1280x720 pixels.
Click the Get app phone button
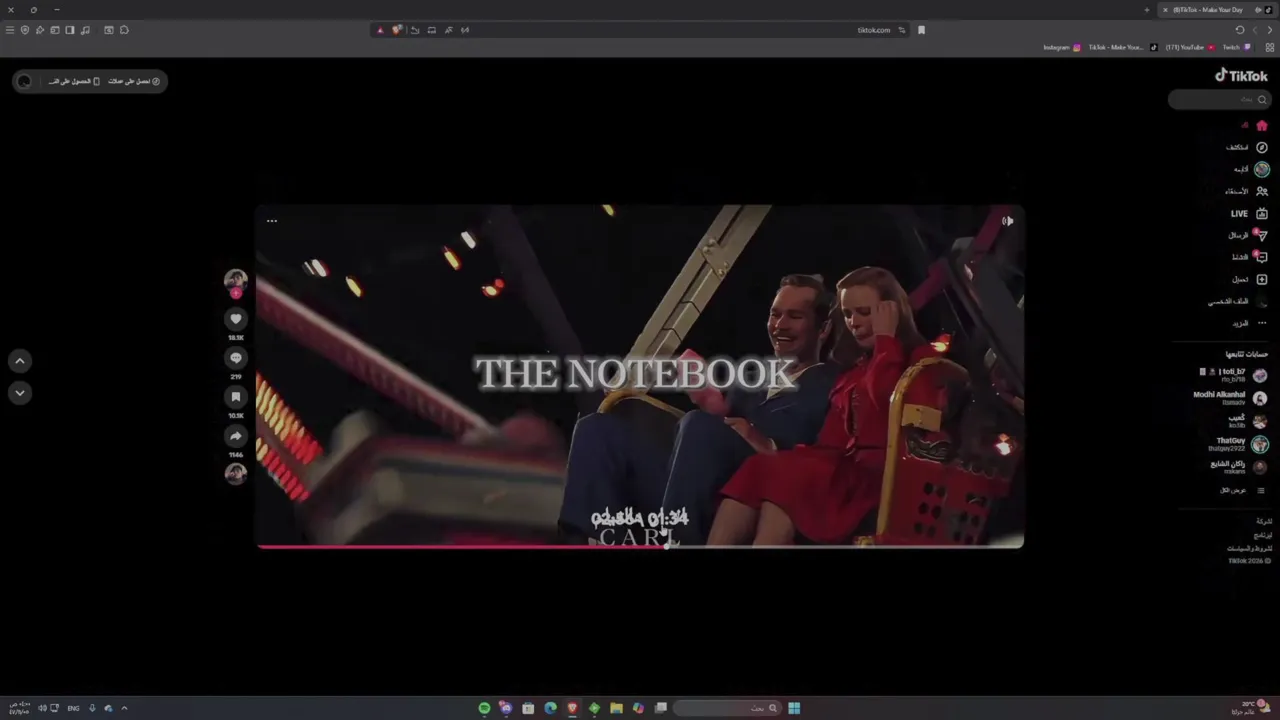[x=74, y=81]
